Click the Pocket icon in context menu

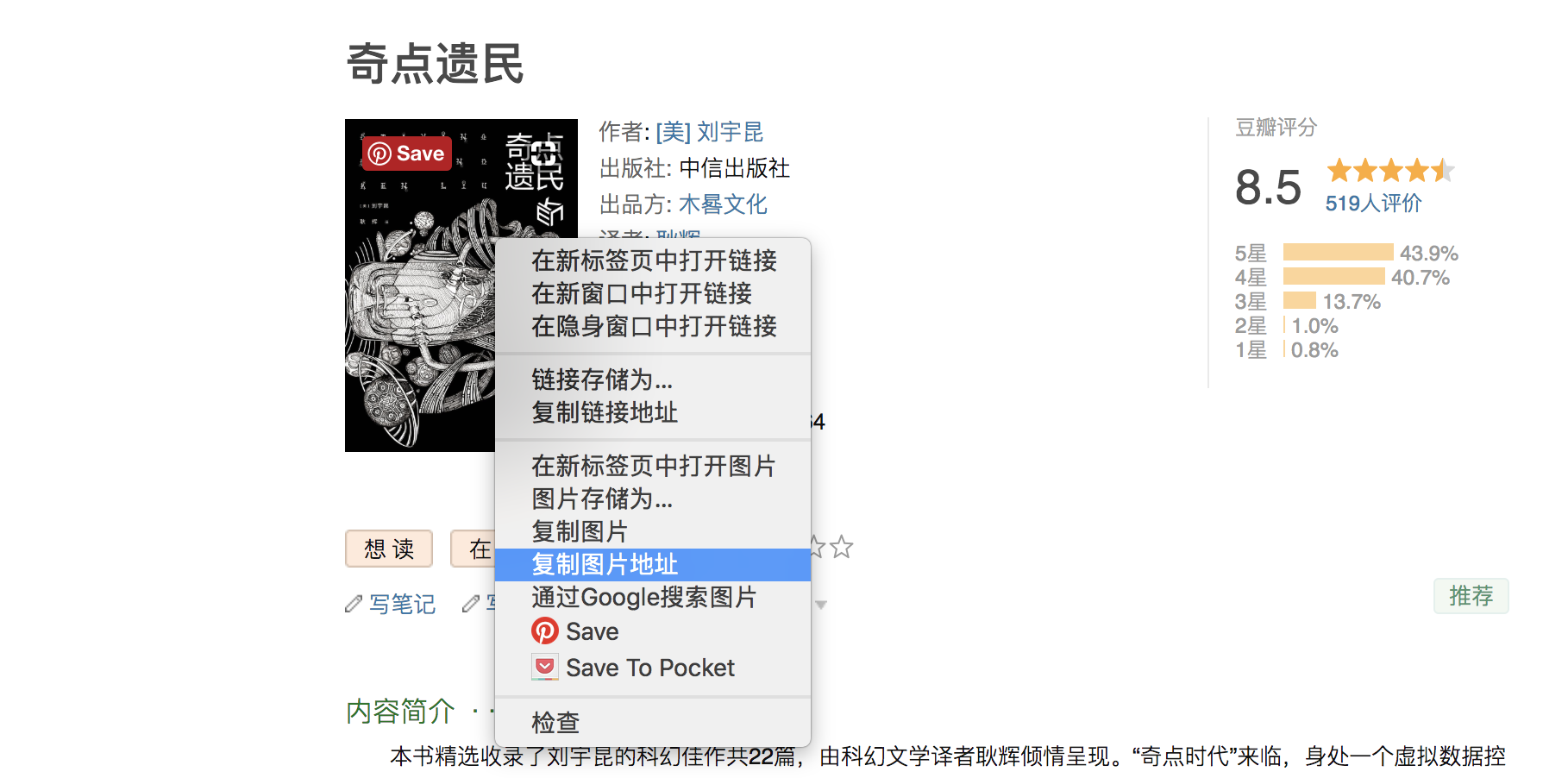coord(544,668)
